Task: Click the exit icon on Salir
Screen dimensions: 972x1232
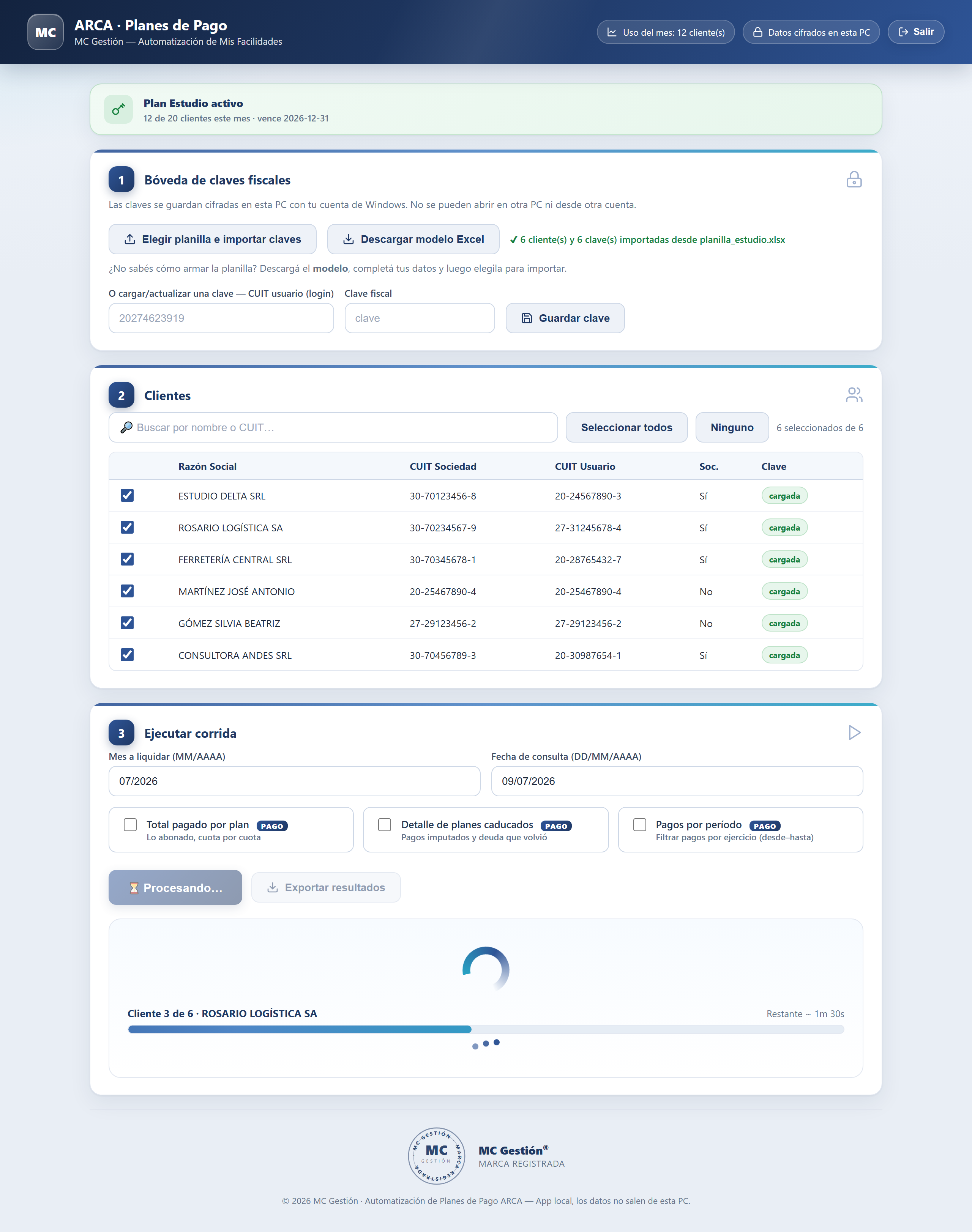Action: coord(903,32)
